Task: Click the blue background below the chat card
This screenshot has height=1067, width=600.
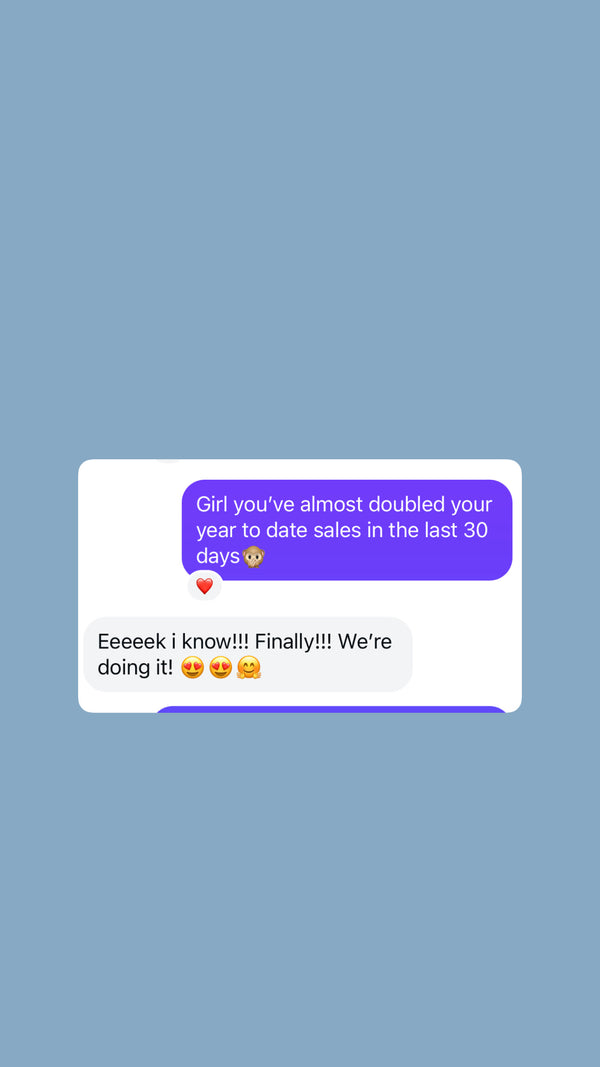Action: pyautogui.click(x=300, y=889)
